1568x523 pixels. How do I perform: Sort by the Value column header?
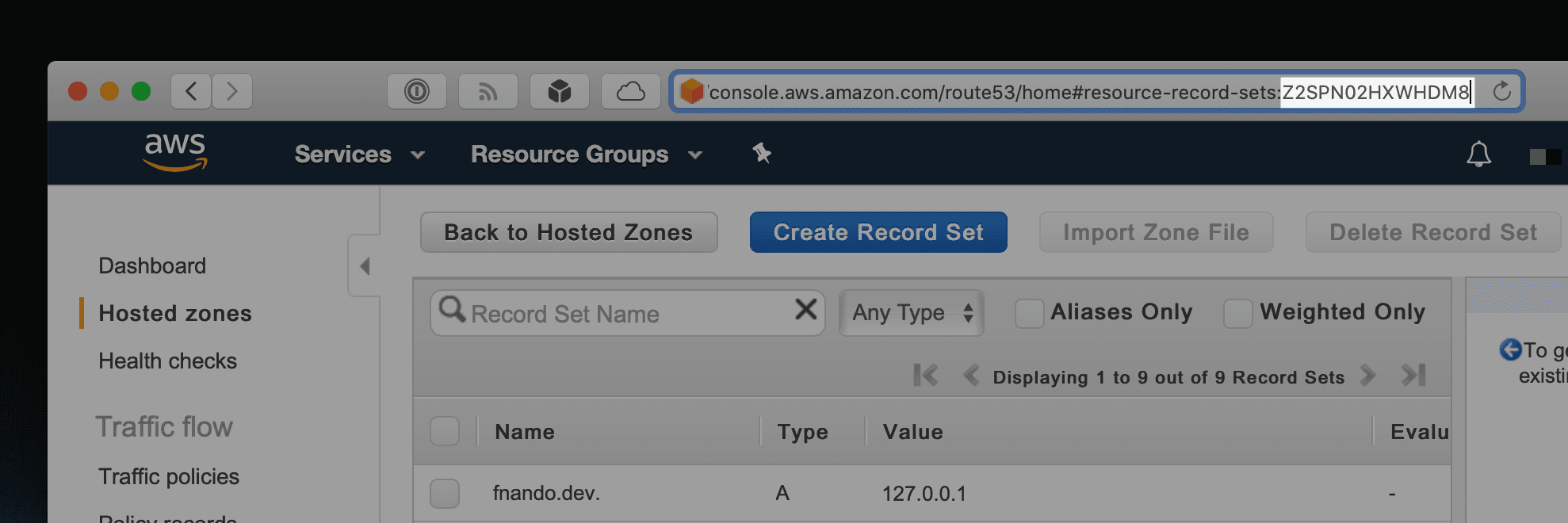point(913,432)
